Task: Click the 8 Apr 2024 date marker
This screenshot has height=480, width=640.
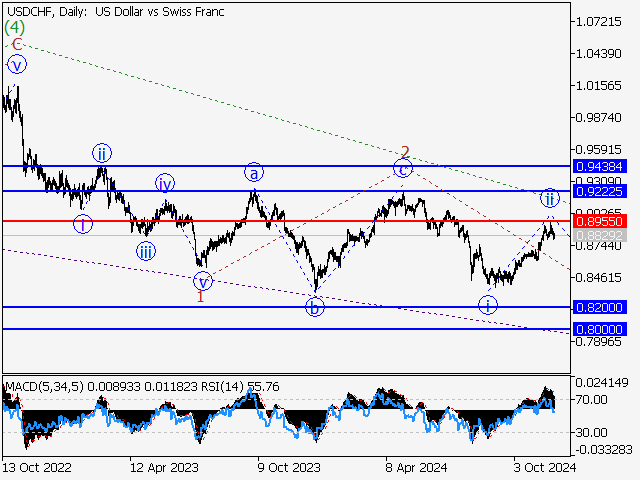Action: (x=414, y=467)
